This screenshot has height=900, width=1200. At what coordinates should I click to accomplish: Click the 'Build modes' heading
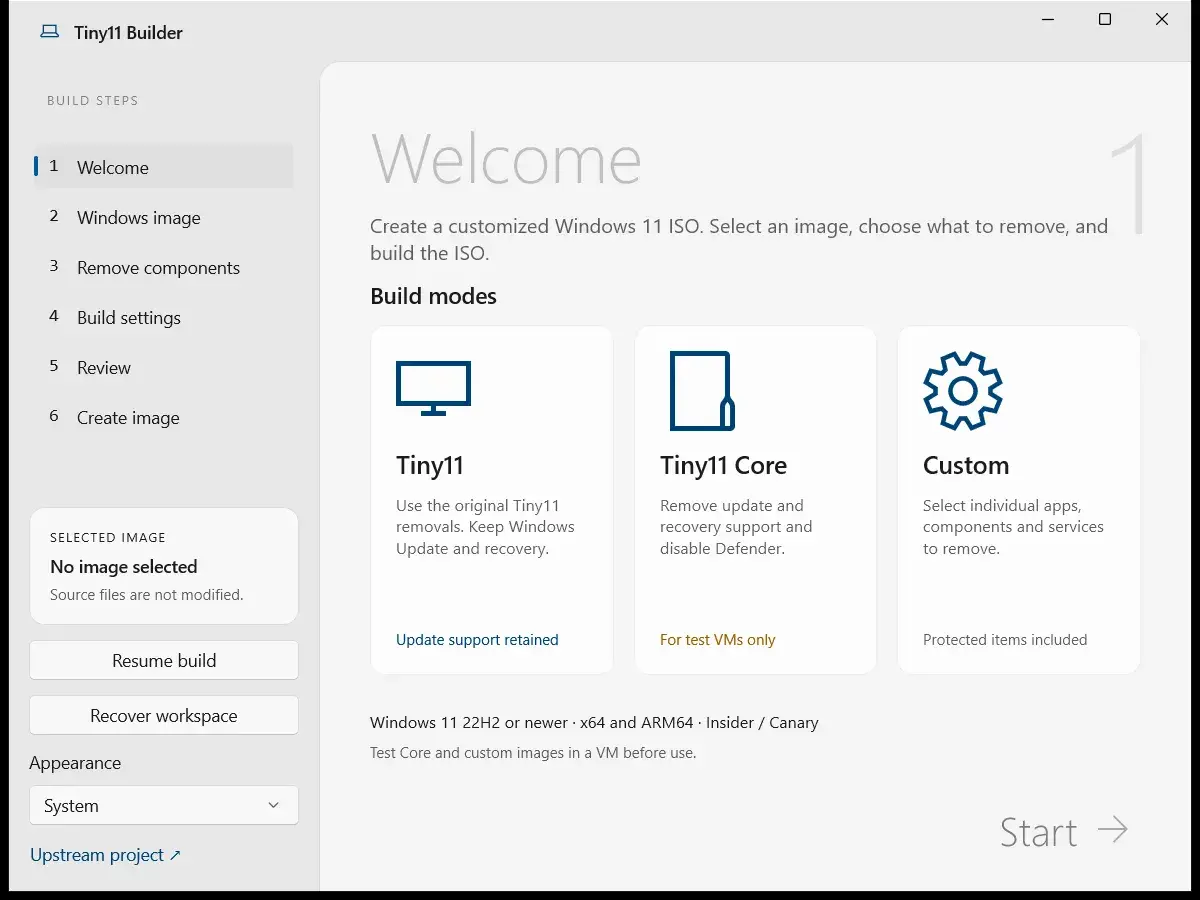(x=433, y=296)
